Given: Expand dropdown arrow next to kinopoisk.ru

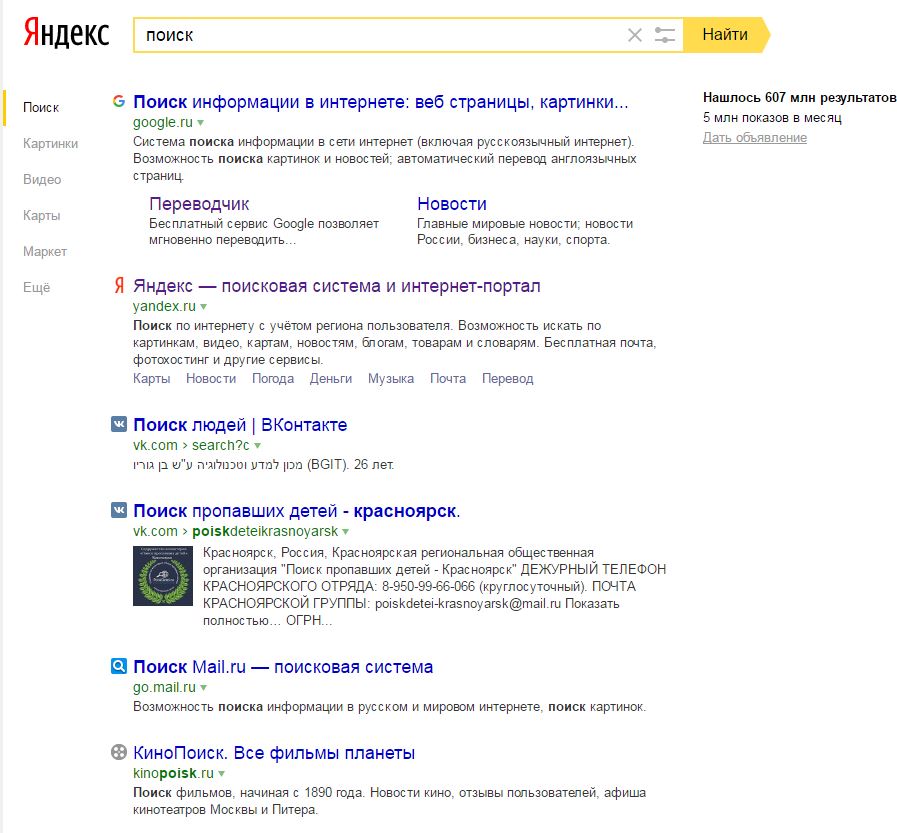Looking at the screenshot, I should [x=221, y=774].
